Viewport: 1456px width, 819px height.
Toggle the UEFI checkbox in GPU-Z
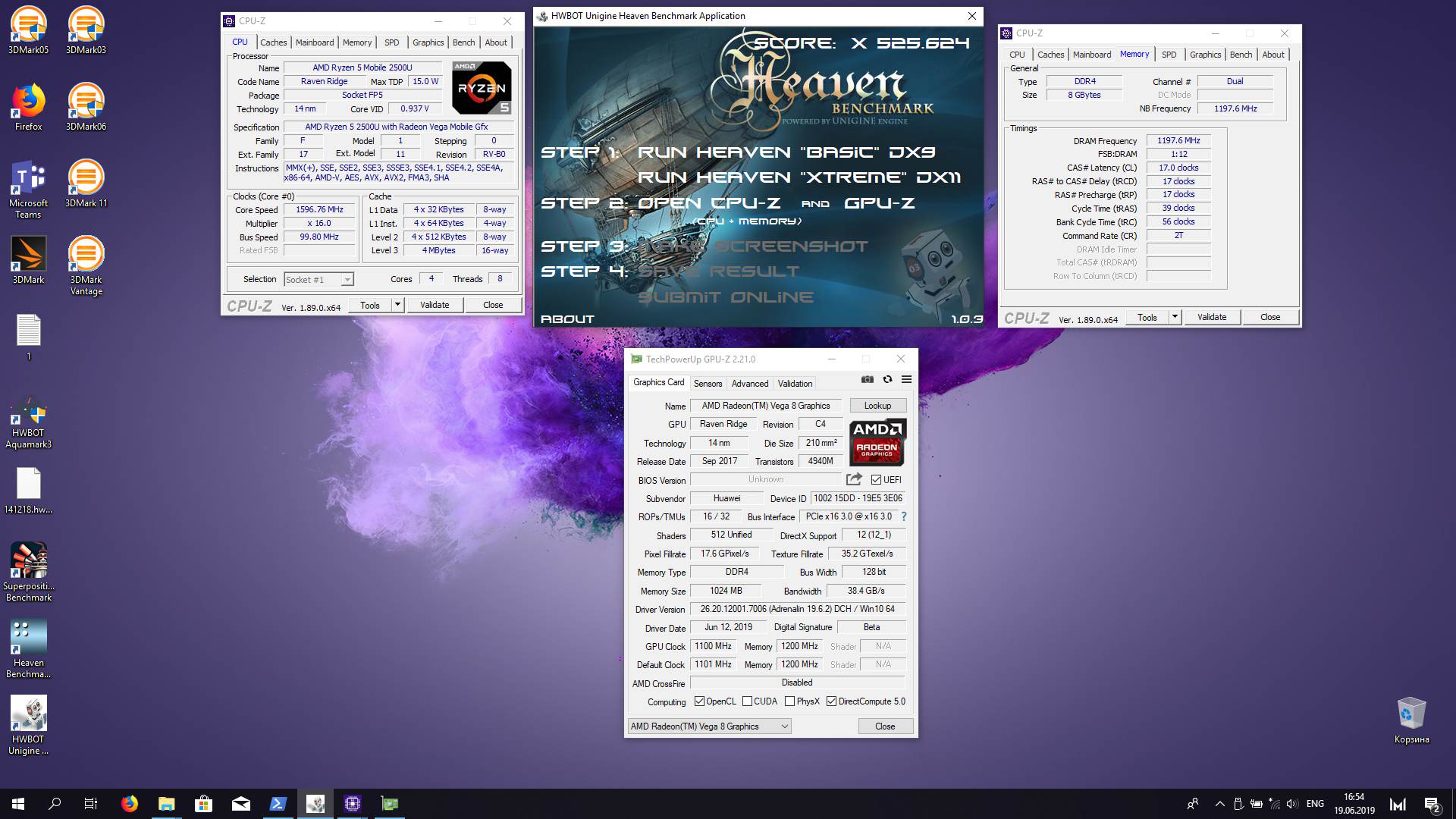click(x=876, y=480)
